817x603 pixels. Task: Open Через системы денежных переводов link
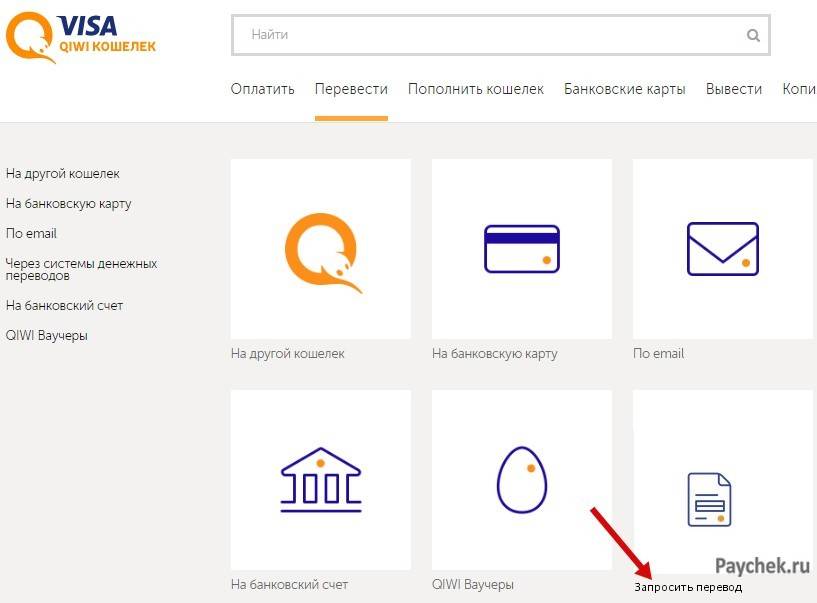tap(81, 269)
